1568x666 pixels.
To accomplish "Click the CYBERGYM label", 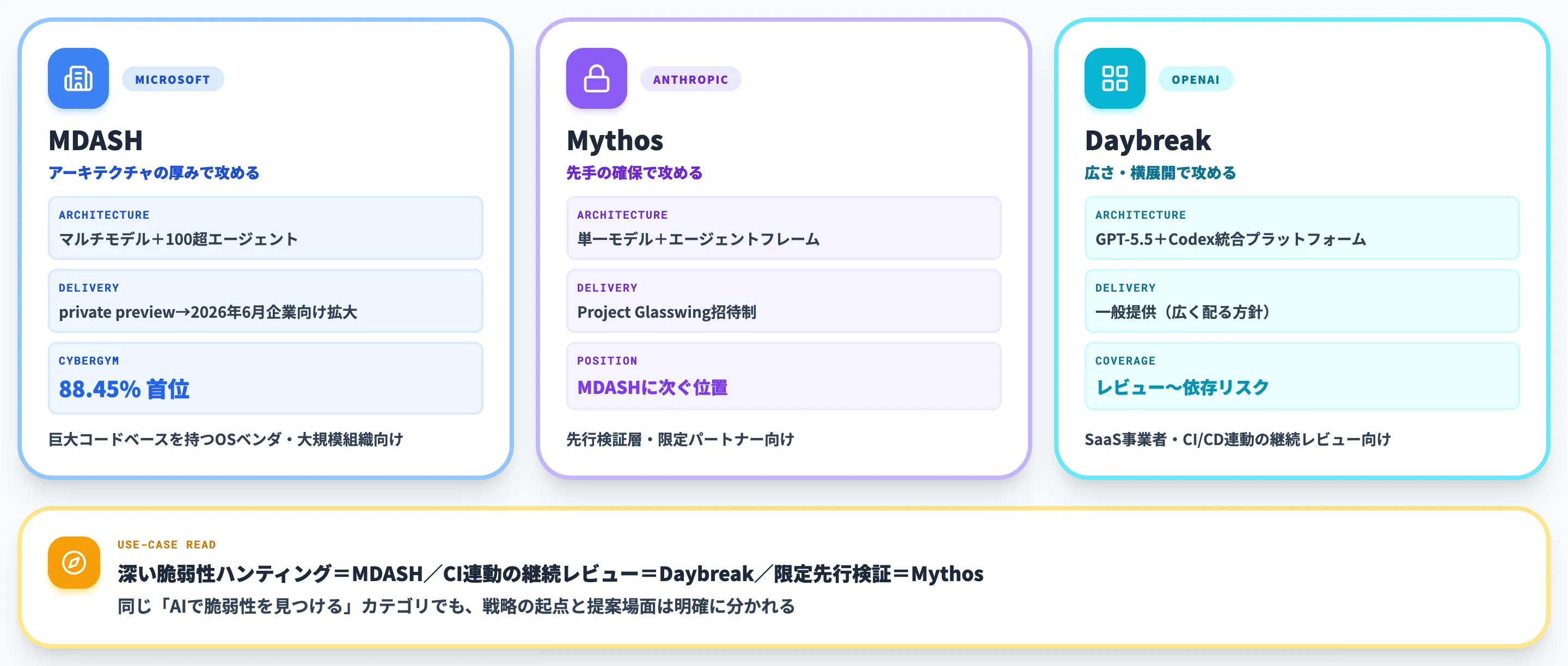I will coord(89,361).
